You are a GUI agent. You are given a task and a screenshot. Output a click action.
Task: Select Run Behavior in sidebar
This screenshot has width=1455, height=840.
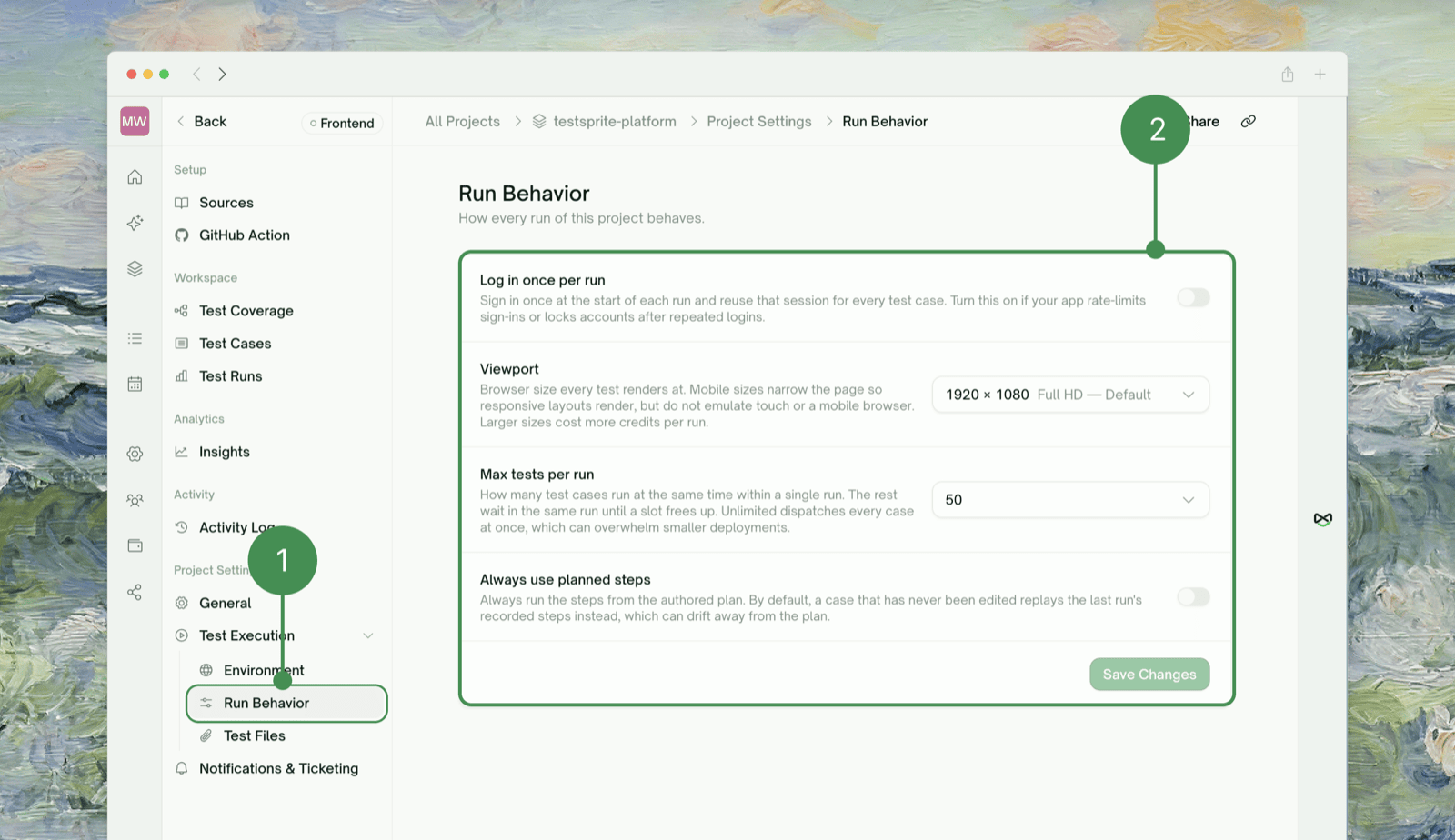(286, 704)
